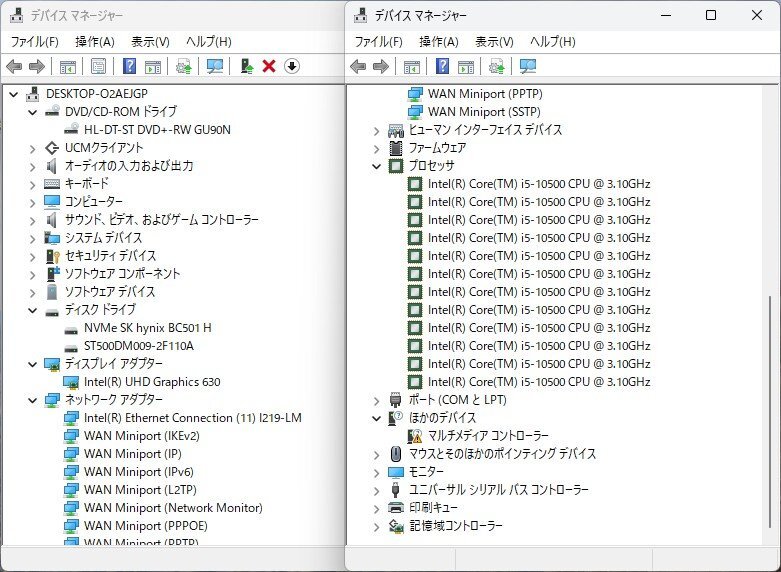Click blue Help icon in left window toolbar
Screen dimensions: 781x572
tap(129, 66)
